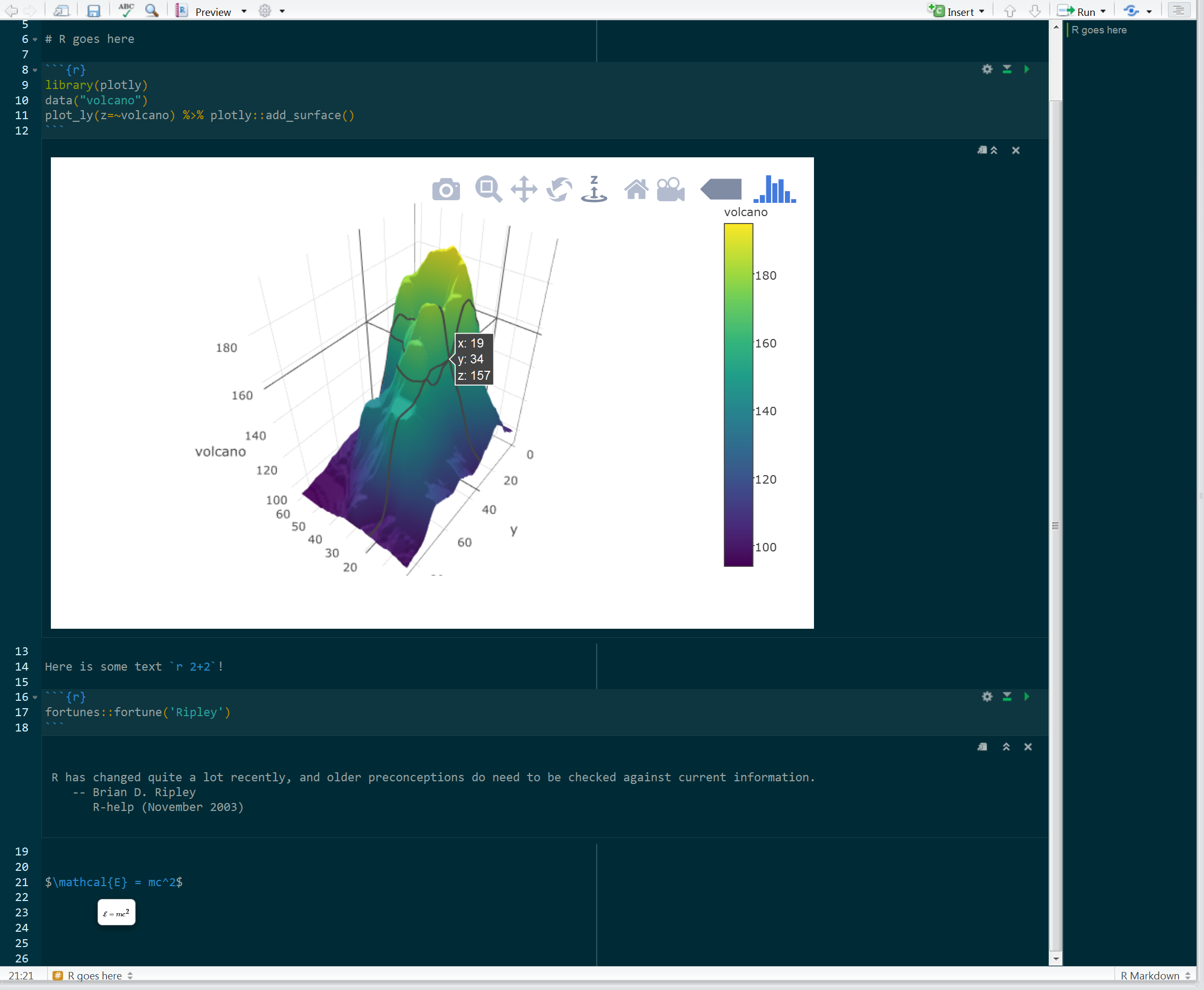The image size is (1204, 990).
Task: Click Insert chunk button
Action: pos(951,12)
